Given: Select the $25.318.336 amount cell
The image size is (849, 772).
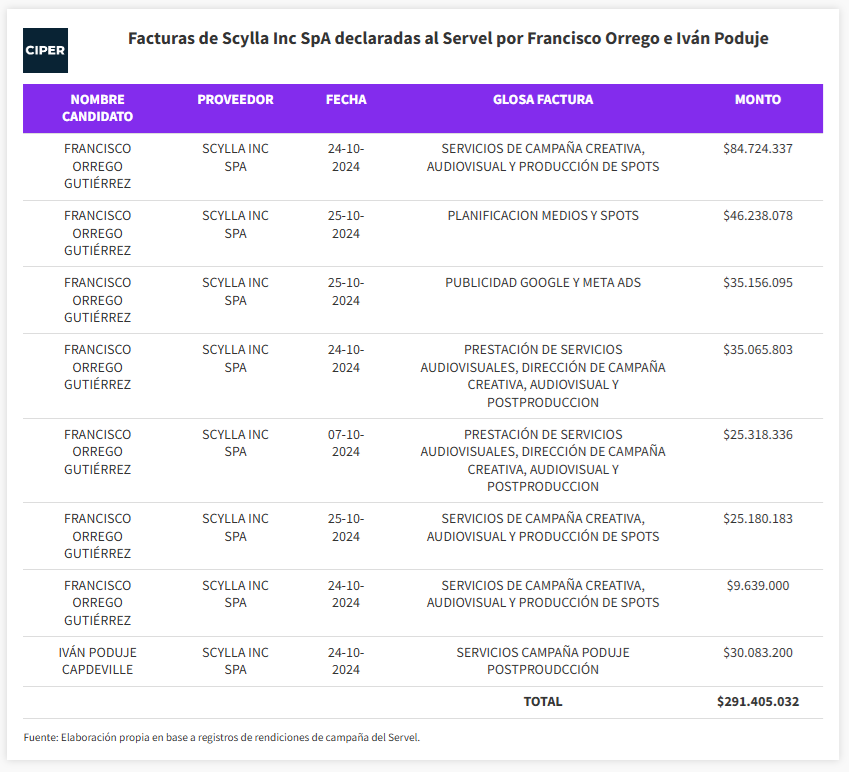Looking at the screenshot, I should tap(757, 434).
